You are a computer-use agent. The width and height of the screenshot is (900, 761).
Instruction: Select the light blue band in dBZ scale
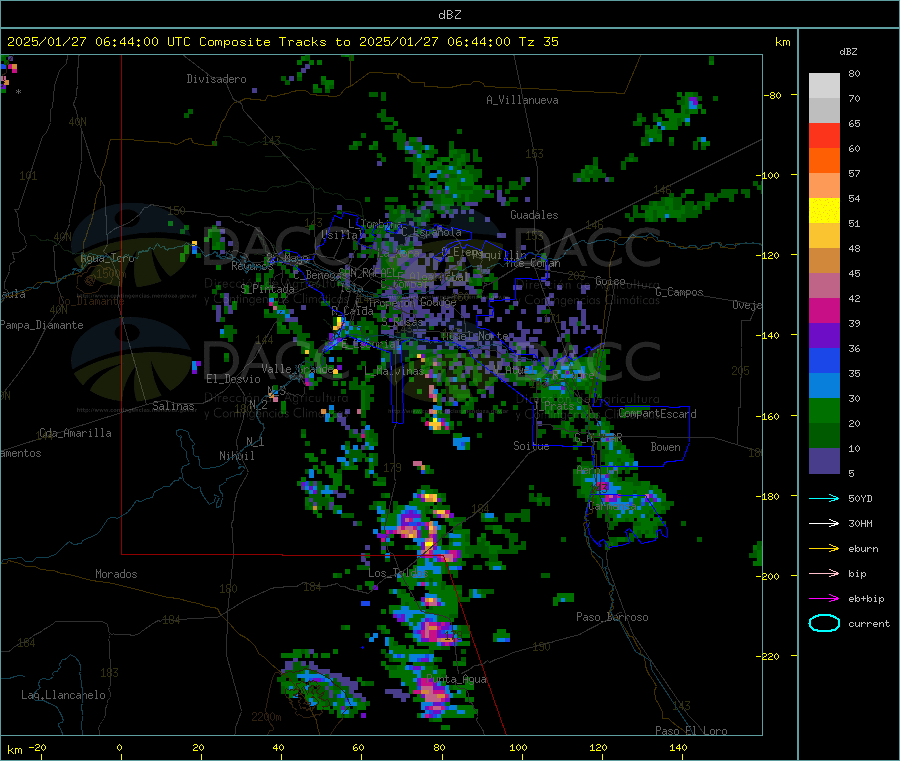pos(824,386)
